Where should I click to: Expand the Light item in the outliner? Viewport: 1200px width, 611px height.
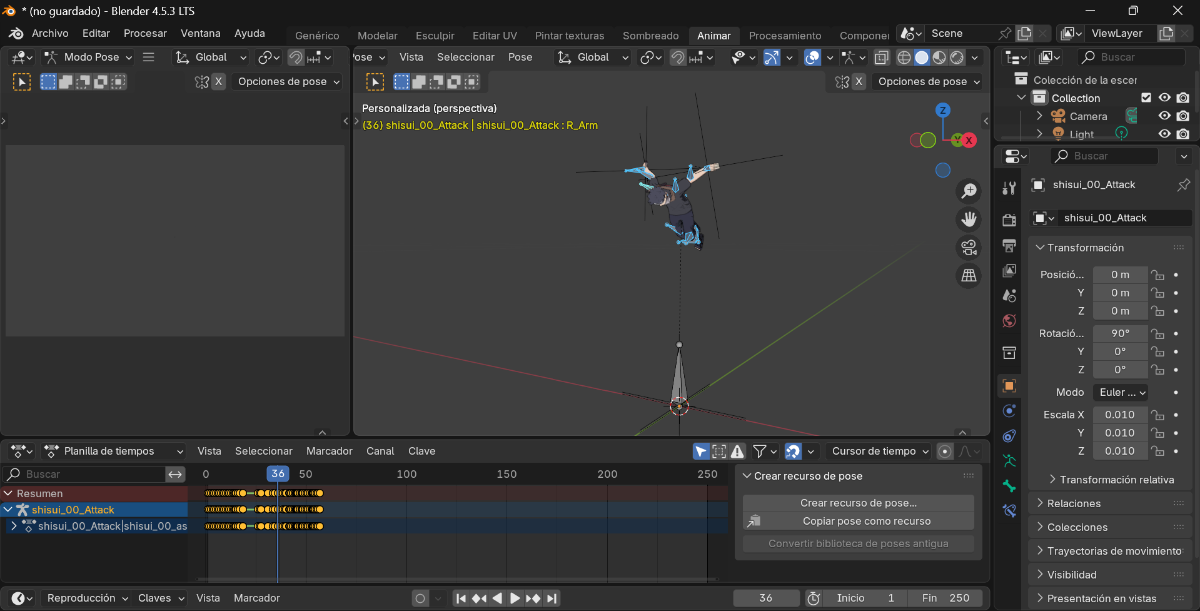[x=1040, y=134]
